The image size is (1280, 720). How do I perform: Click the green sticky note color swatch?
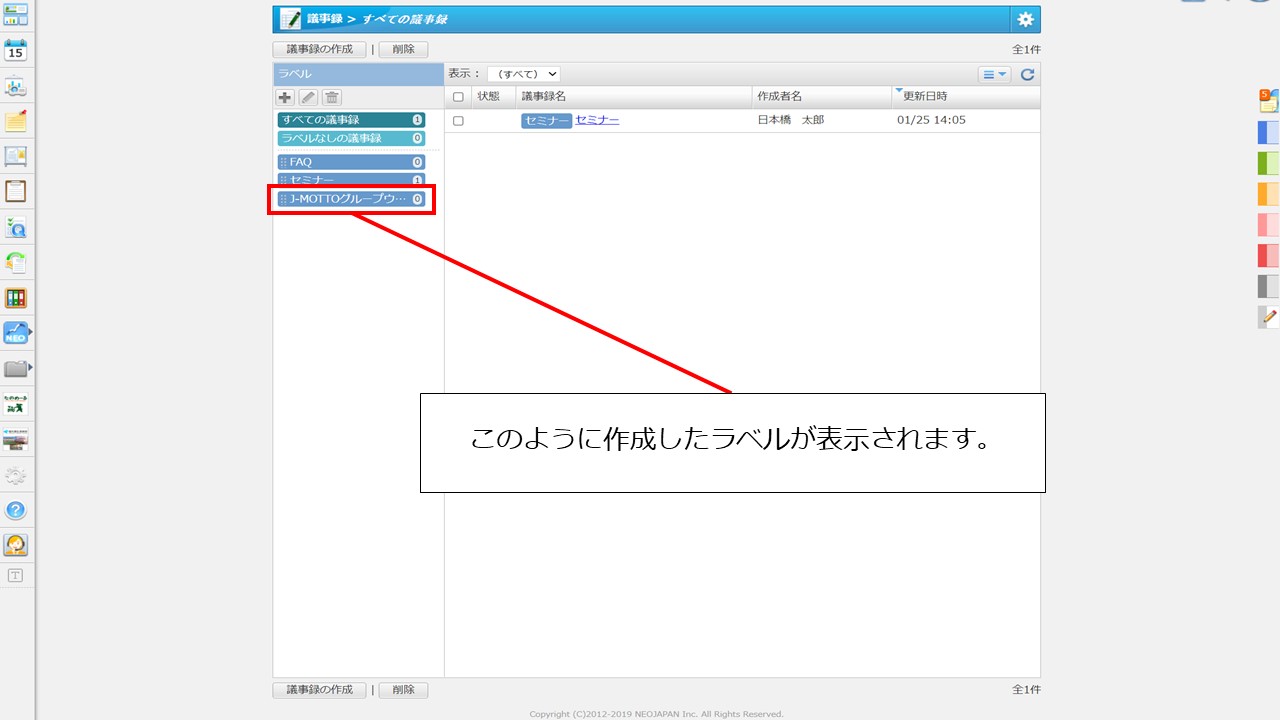(x=1268, y=163)
